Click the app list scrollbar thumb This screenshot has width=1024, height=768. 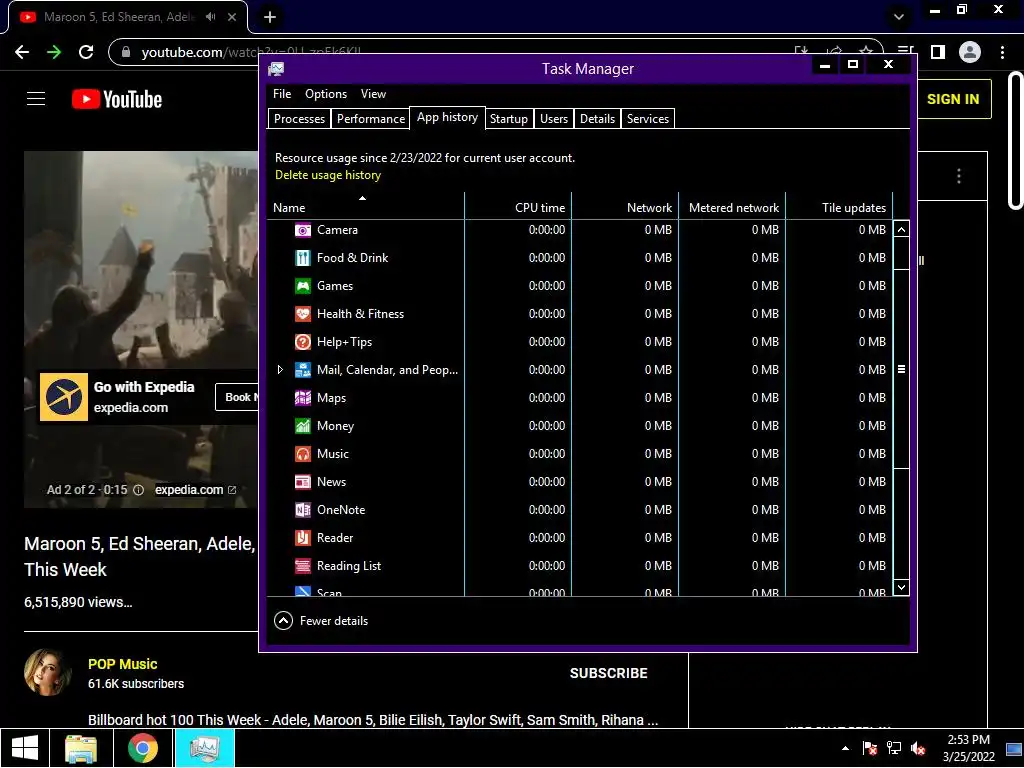click(901, 369)
